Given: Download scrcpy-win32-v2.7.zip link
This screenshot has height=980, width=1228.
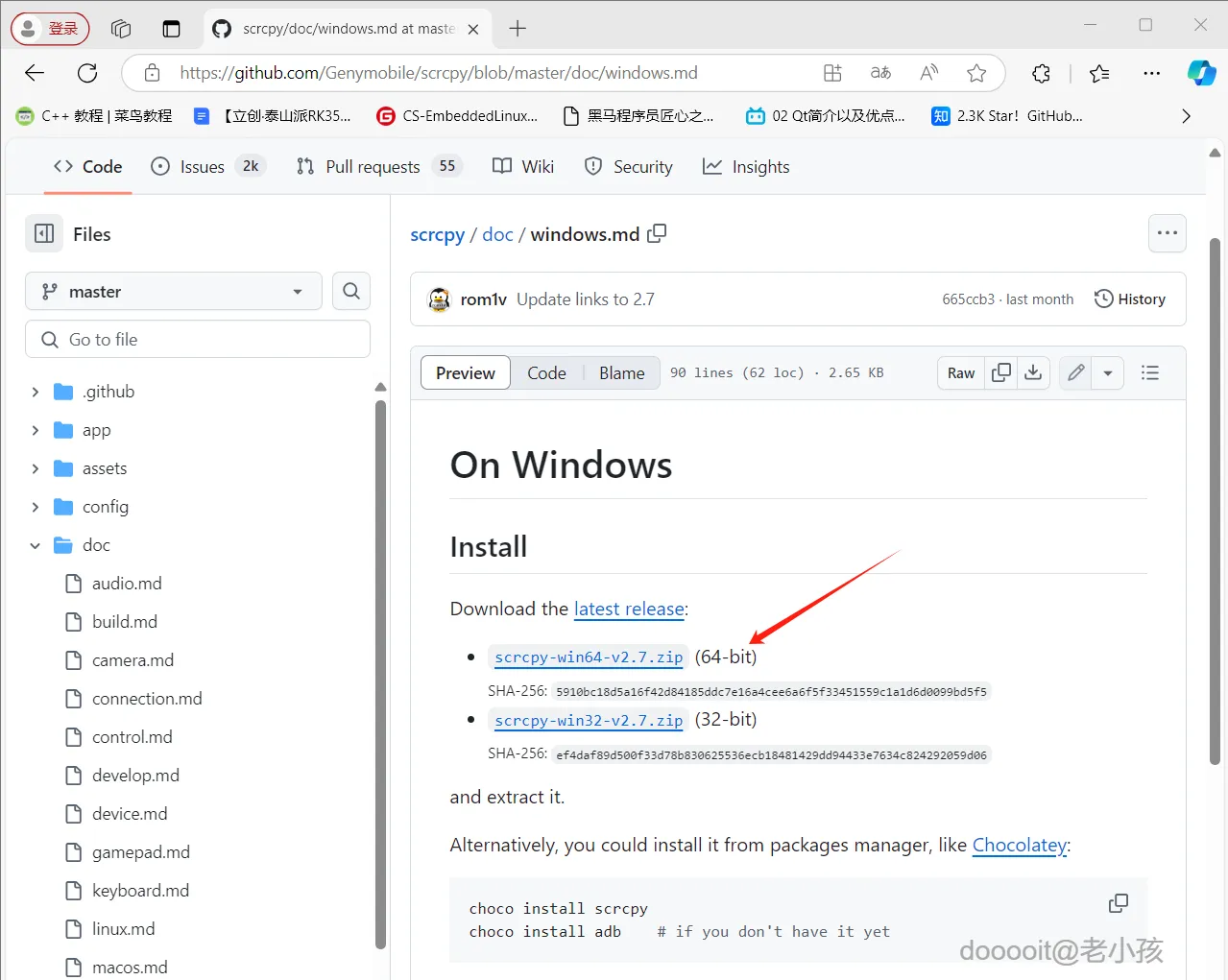Looking at the screenshot, I should coord(589,720).
